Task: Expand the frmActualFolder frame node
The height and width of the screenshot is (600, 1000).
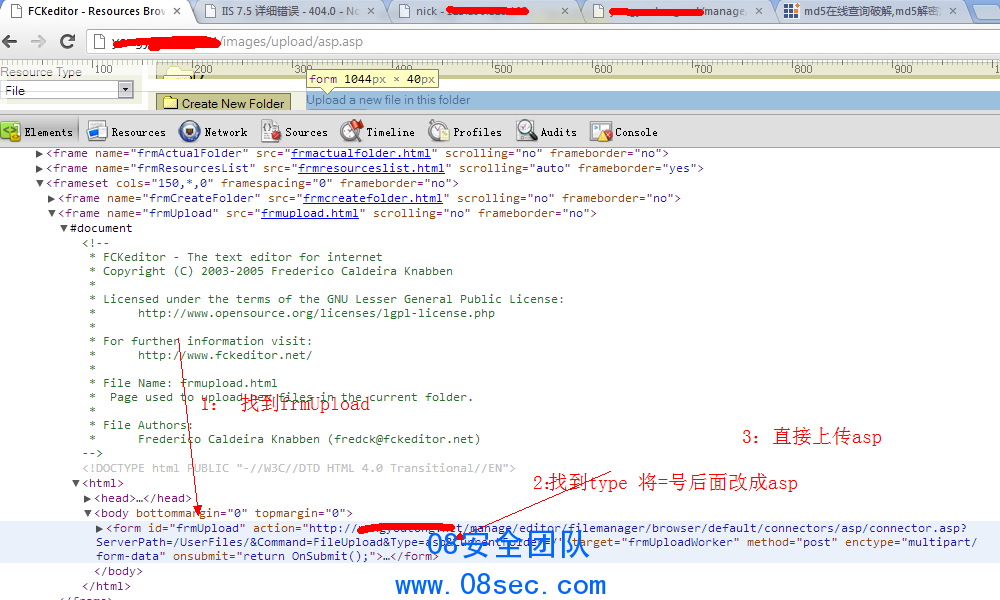Action: coord(40,154)
